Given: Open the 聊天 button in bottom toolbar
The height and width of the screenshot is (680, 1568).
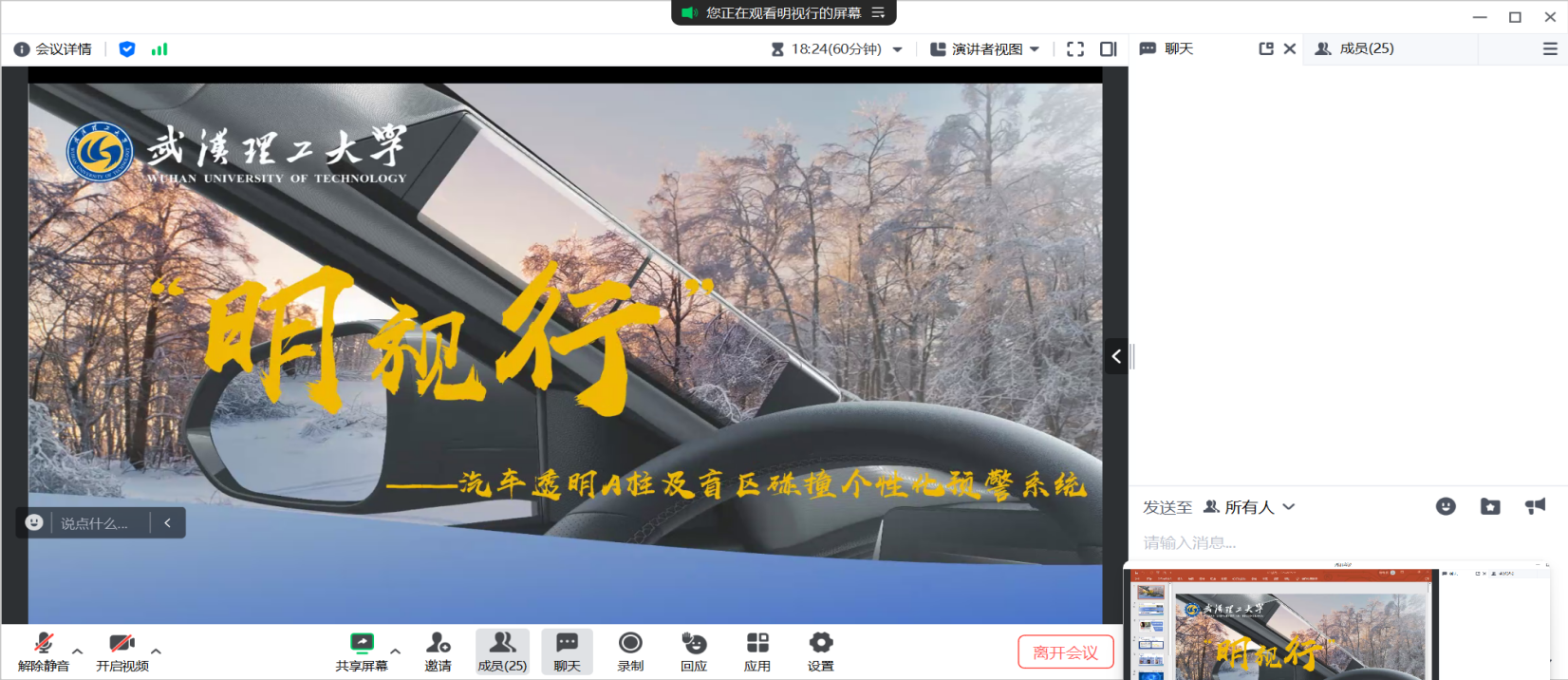Looking at the screenshot, I should click(567, 652).
